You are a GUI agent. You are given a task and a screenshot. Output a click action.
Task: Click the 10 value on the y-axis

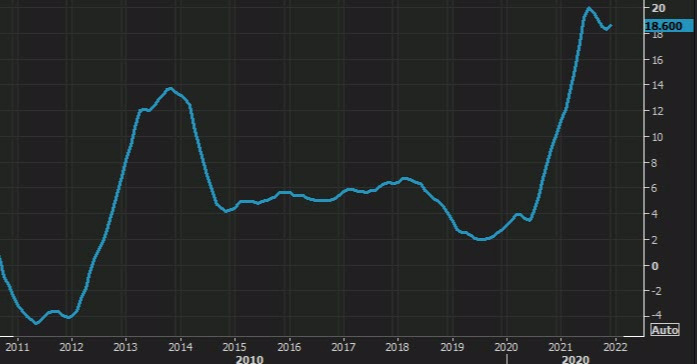[657, 137]
